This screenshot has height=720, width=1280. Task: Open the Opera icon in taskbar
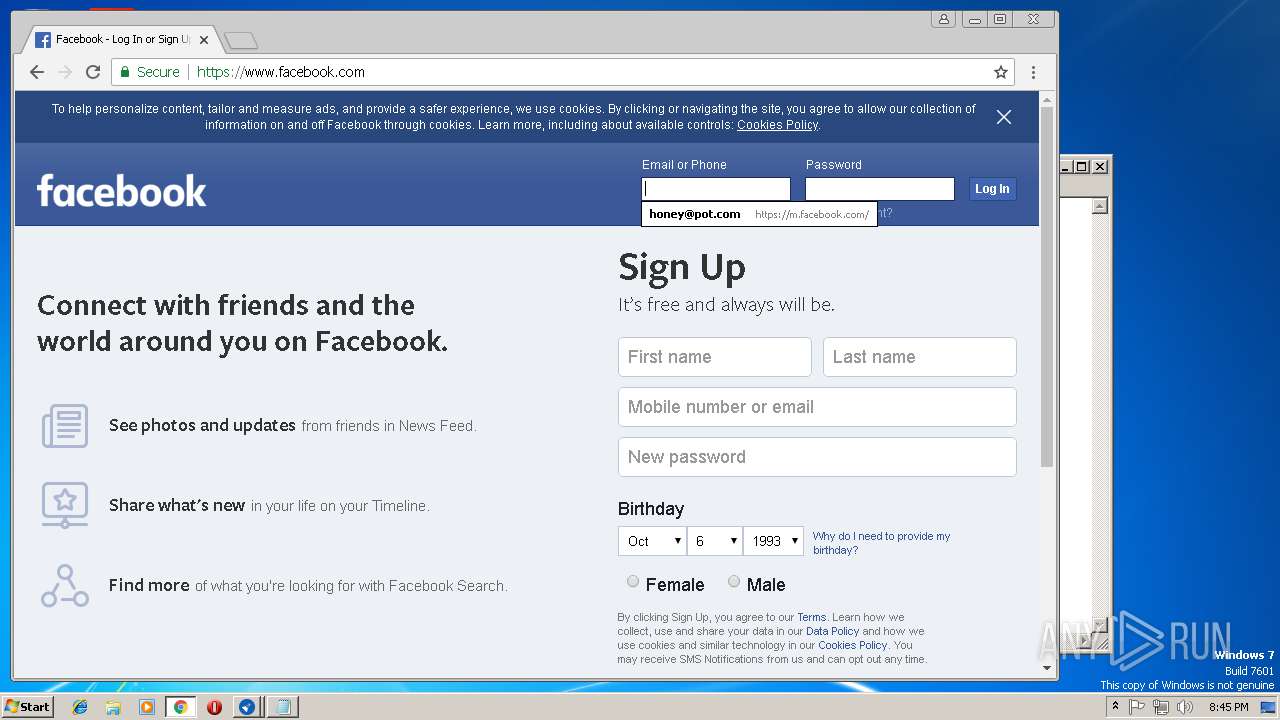point(214,707)
